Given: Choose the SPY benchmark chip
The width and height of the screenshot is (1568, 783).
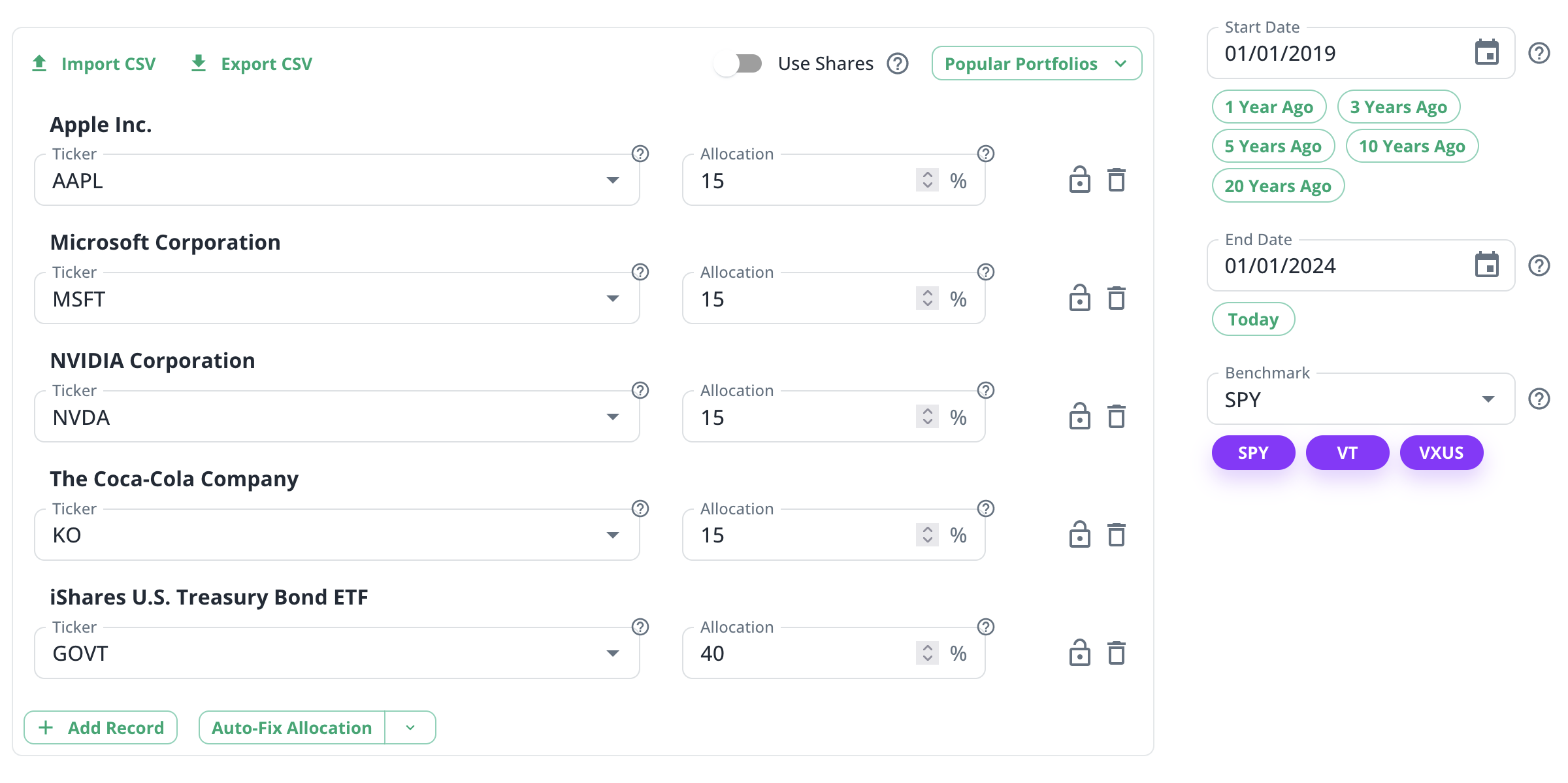Looking at the screenshot, I should (x=1253, y=452).
